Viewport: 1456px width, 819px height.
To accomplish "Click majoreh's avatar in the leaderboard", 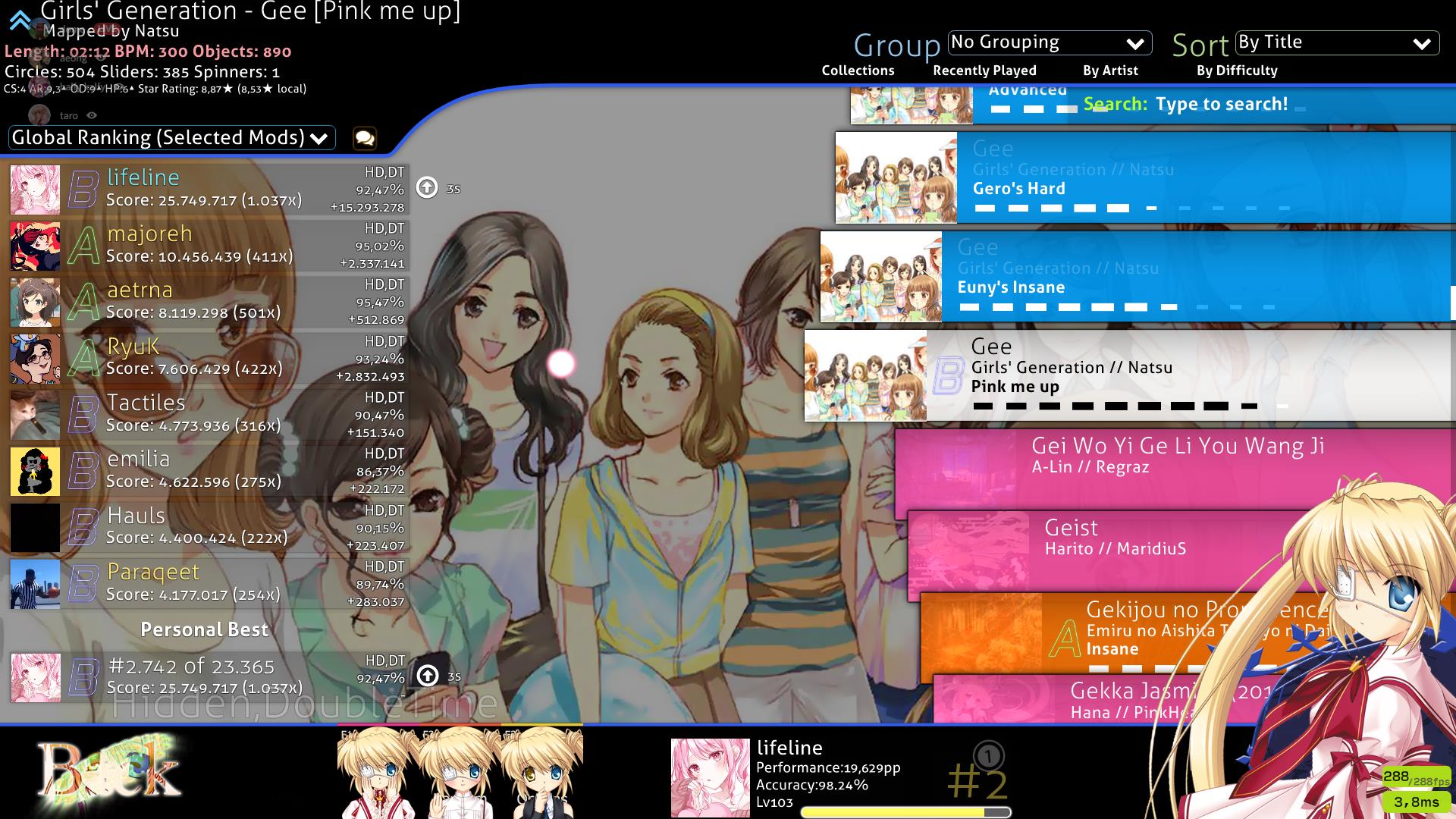I will [x=35, y=246].
